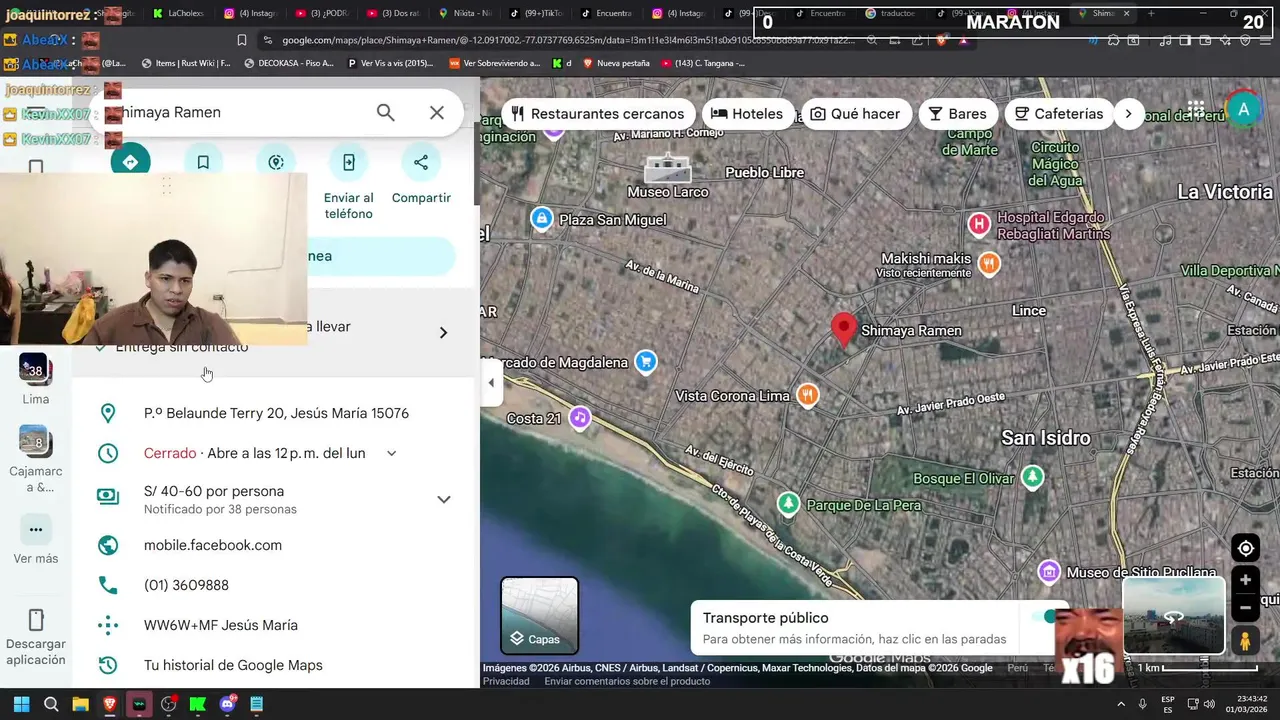Click the Bosque El Olivar park marker
The image size is (1280, 720).
coord(1032,478)
